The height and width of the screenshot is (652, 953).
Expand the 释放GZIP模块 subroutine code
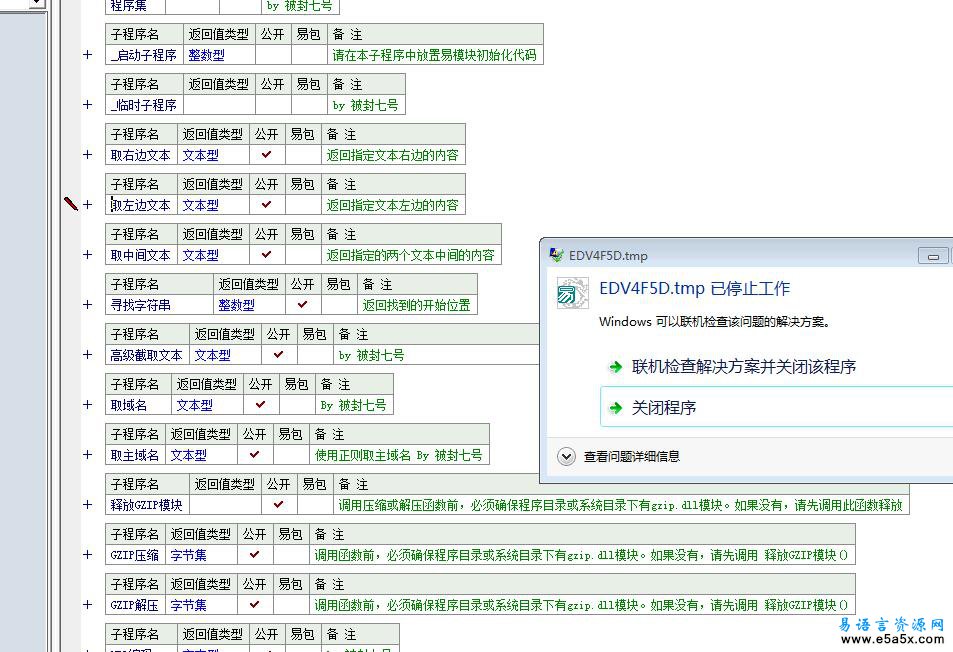(88, 505)
